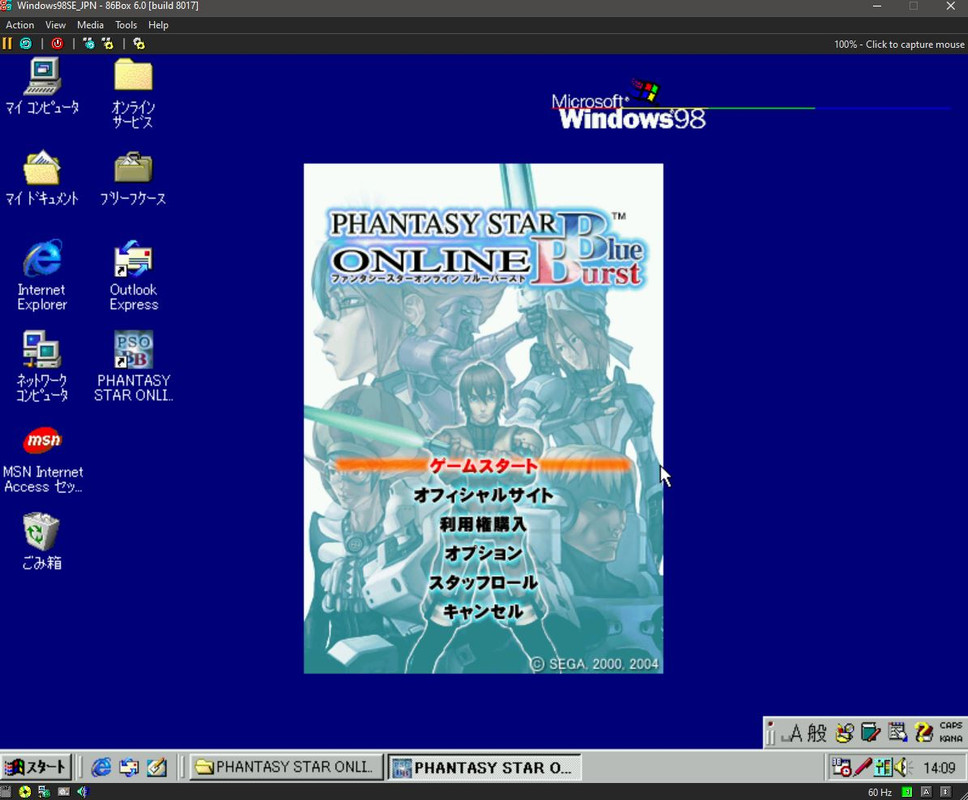Click Caps Lock 'A' indicator in 86Box status bar
The width and height of the screenshot is (968, 800).
tap(926, 792)
